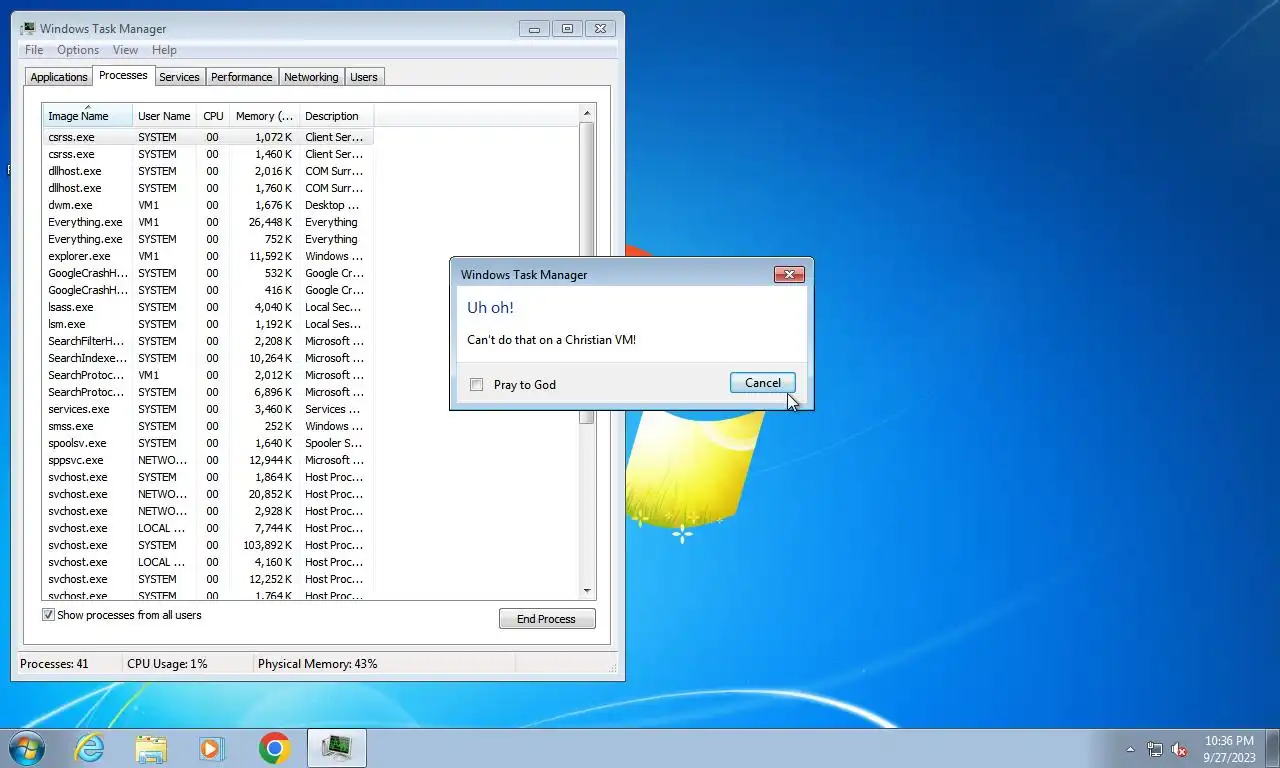Select Everything.exe row using 26,448 K

point(208,222)
